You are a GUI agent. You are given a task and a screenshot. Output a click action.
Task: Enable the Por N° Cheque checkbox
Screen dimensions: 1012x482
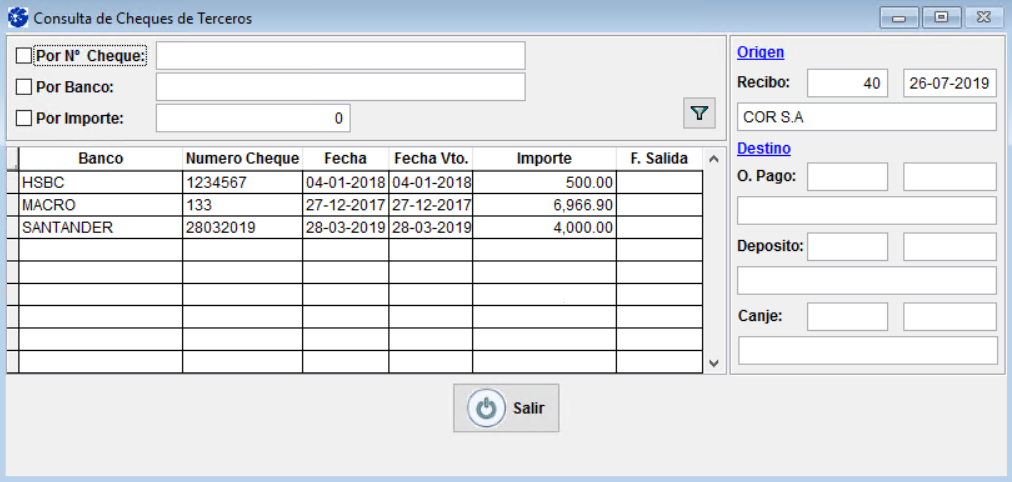25,56
